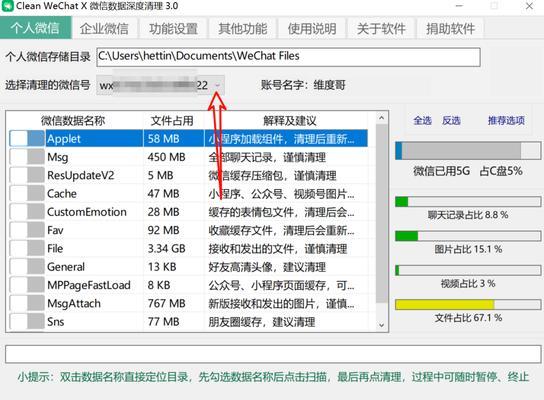
Task: Check the MsgAttach row checkbox
Action: pos(18,304)
